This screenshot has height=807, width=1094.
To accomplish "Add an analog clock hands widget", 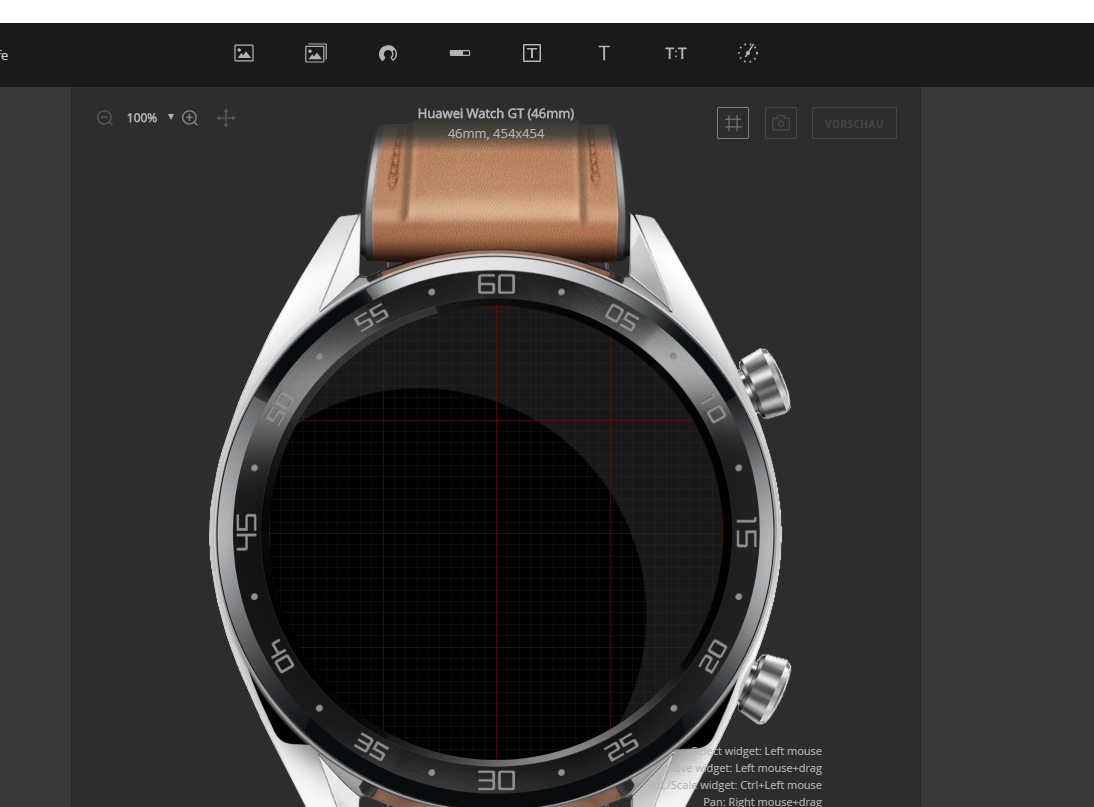I will coord(748,53).
